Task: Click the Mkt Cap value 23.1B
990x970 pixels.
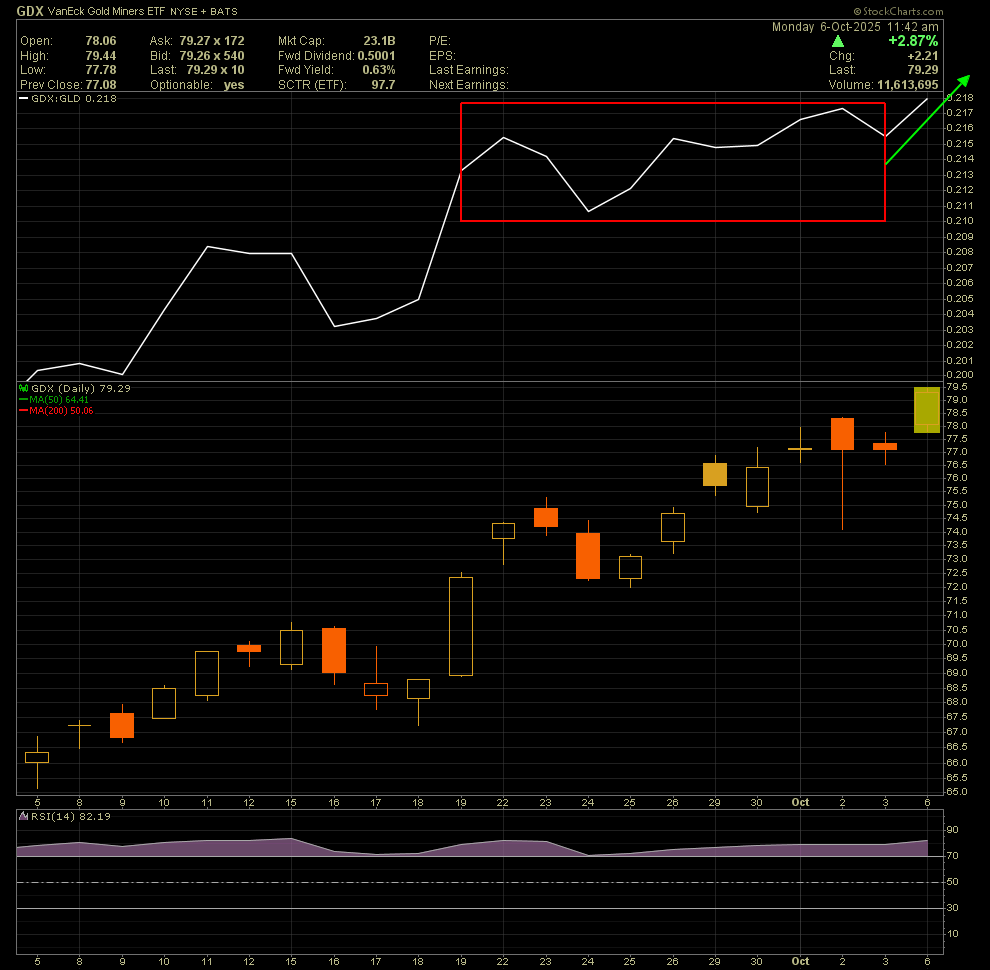Action: (x=379, y=41)
